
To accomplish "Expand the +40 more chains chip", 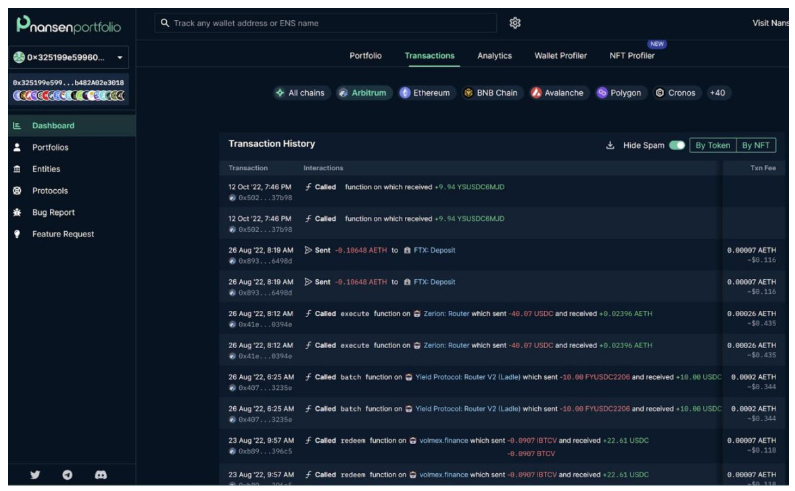I will coord(717,93).
